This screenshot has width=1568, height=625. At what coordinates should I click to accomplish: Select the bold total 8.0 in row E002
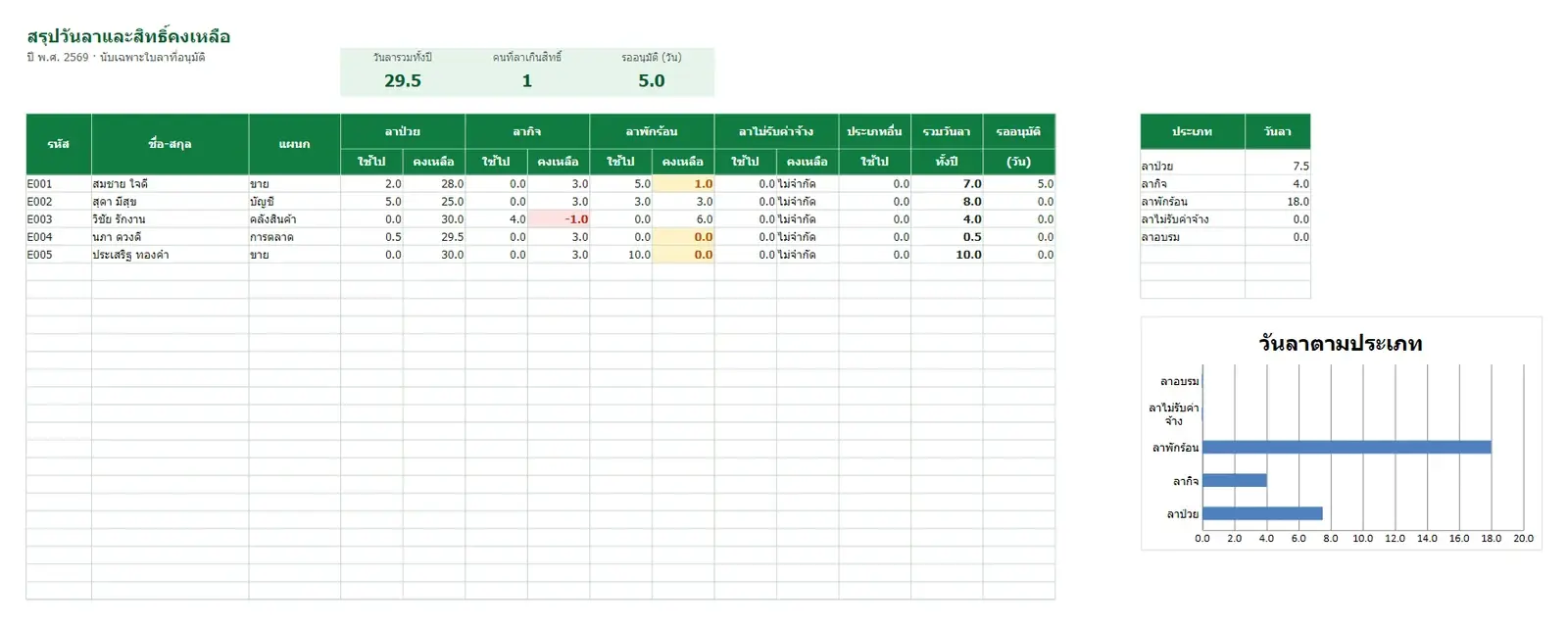(947, 202)
